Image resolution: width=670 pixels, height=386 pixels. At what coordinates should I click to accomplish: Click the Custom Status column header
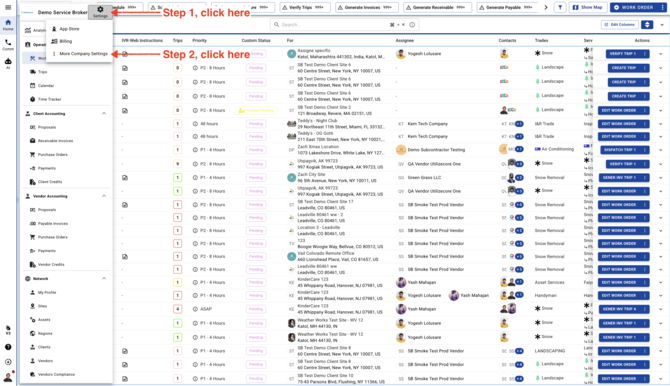pos(256,41)
